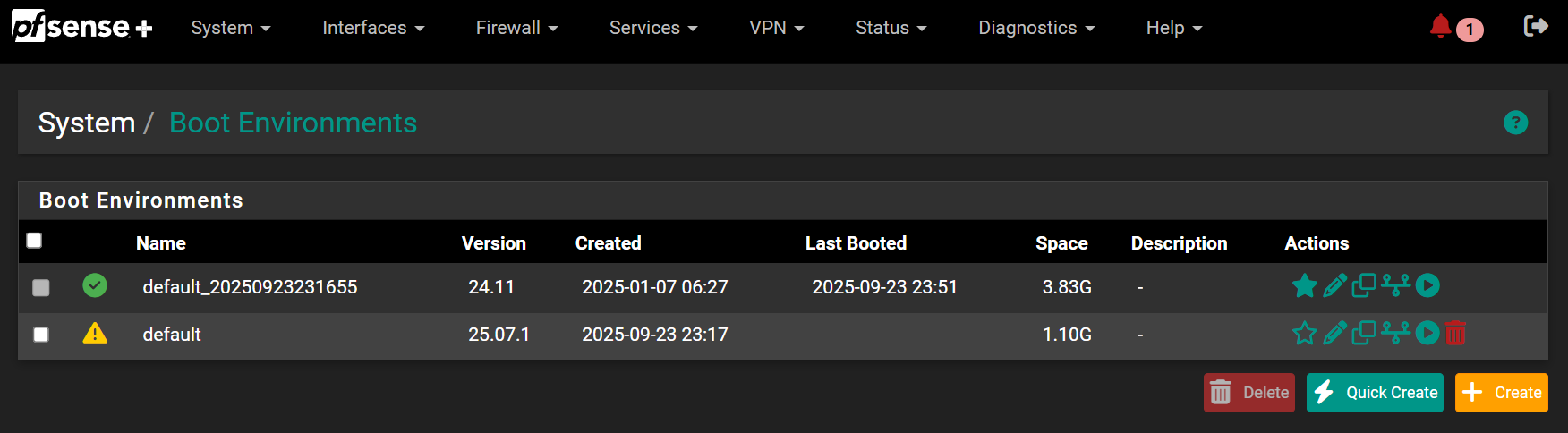Edit default_20250923231655 with the pencil icon

[1334, 286]
